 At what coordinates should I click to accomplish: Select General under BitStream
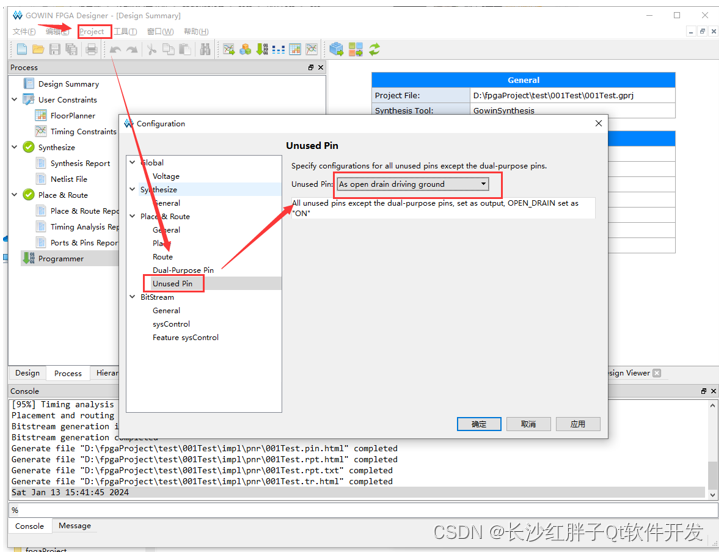coord(166,310)
